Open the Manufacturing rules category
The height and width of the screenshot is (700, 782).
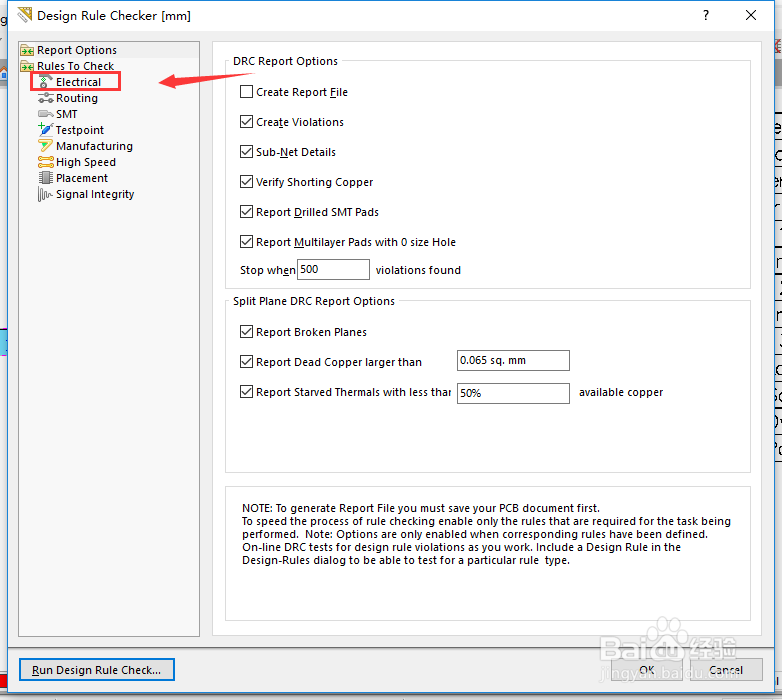[x=94, y=146]
